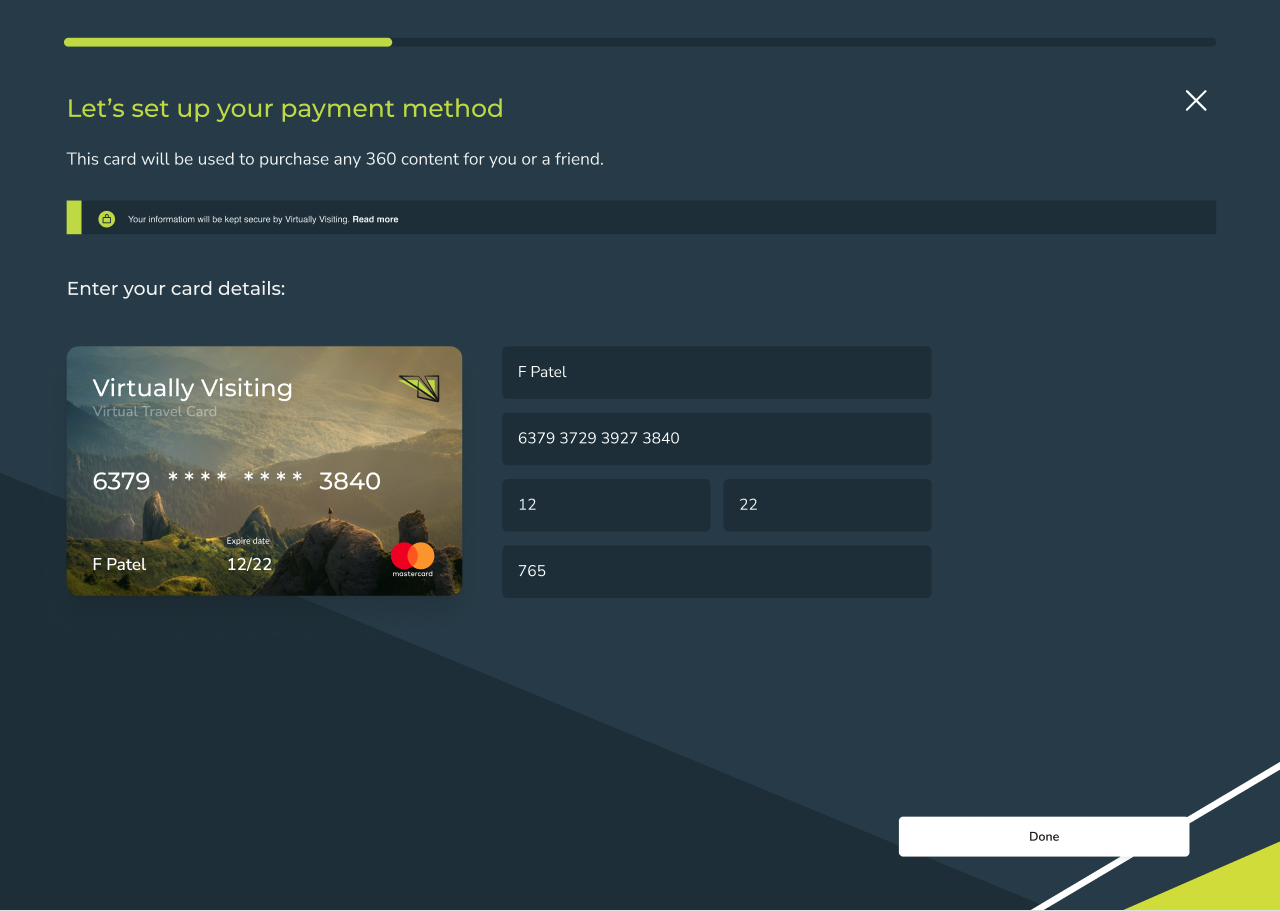Click the Mastercard logo on the card
The image size is (1280, 911).
click(411, 559)
